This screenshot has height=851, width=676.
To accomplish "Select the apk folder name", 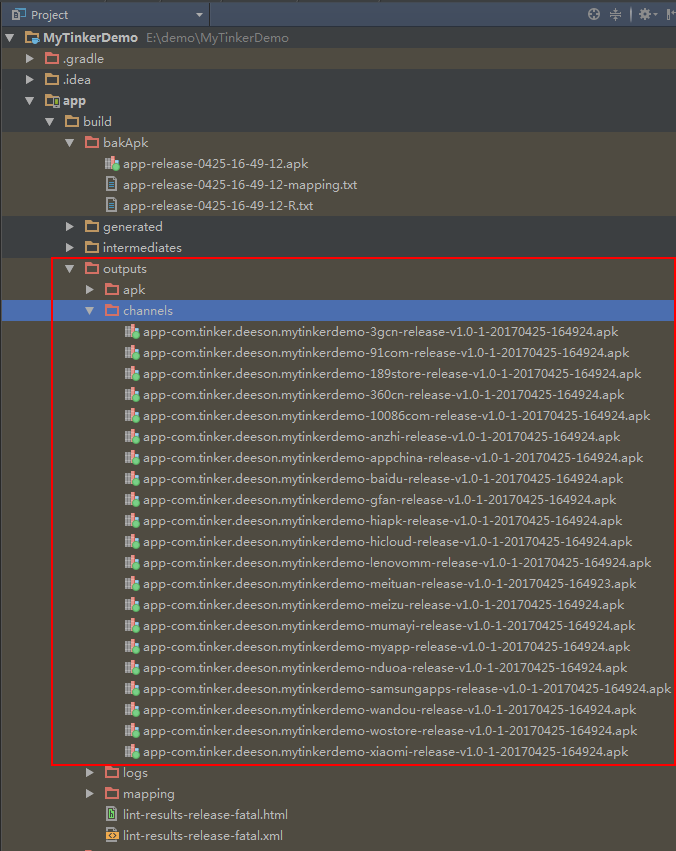I will point(134,290).
